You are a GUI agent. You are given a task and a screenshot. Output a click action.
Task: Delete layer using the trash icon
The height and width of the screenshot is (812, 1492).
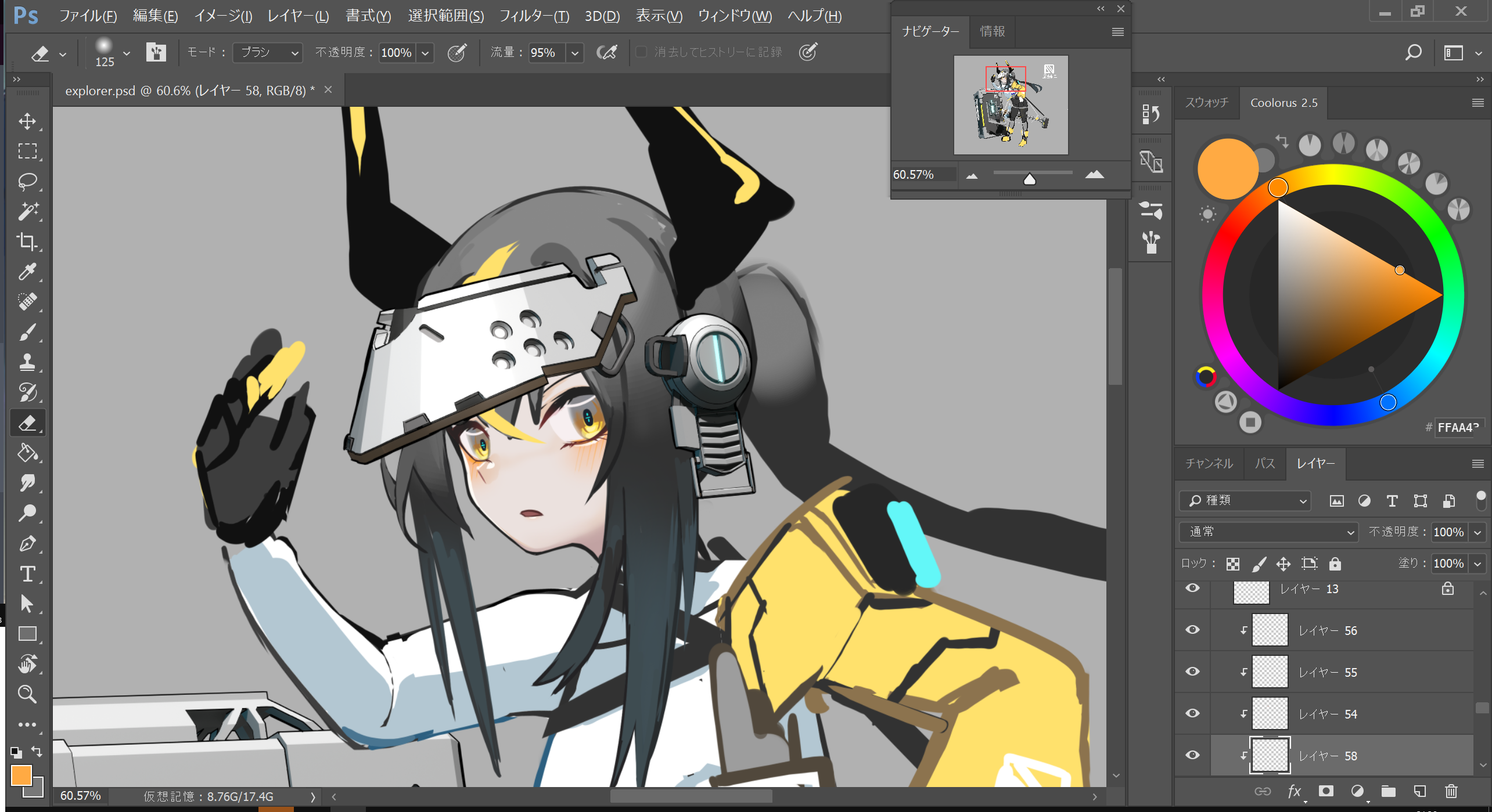(1451, 792)
